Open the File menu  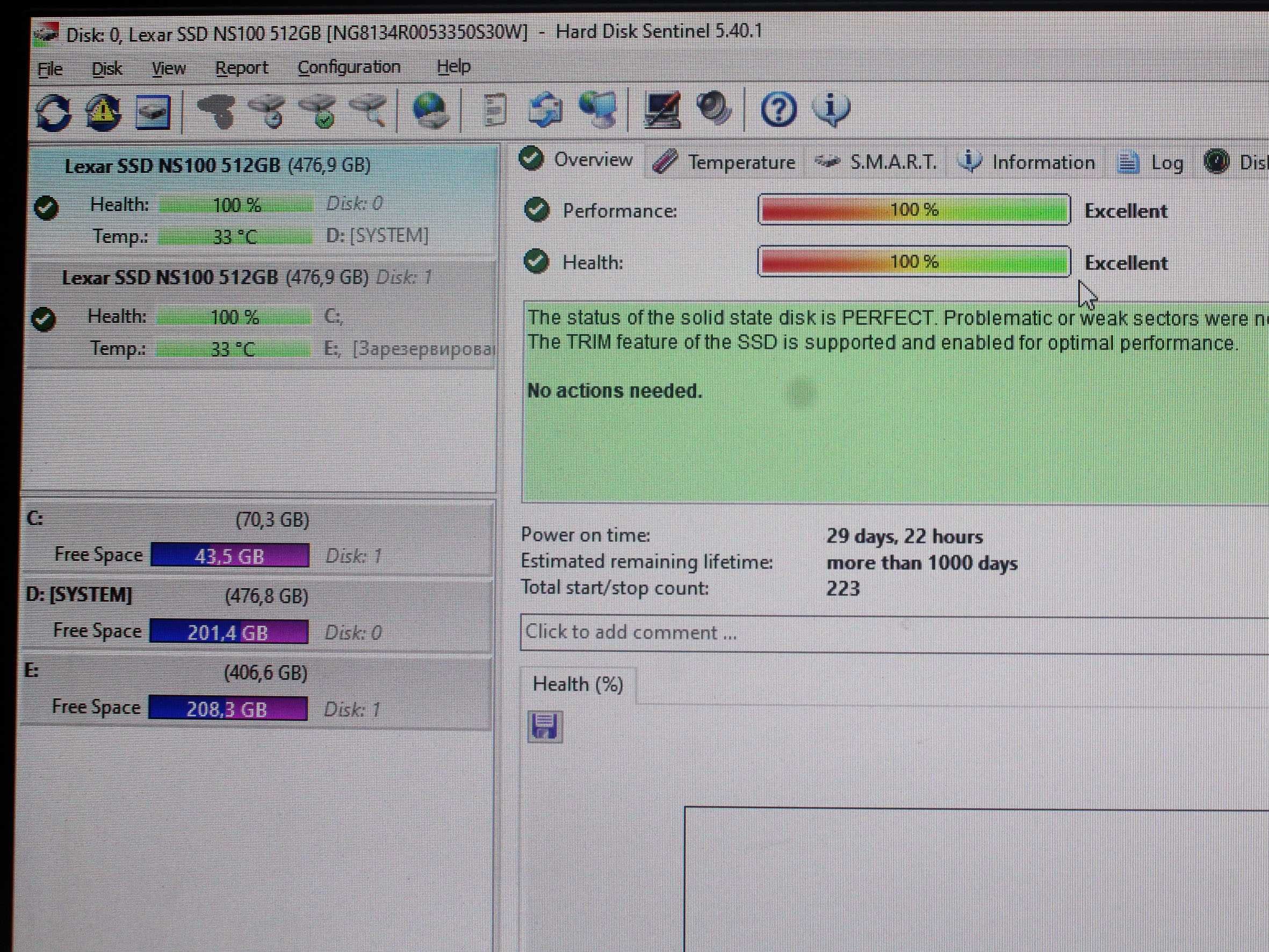coord(50,69)
